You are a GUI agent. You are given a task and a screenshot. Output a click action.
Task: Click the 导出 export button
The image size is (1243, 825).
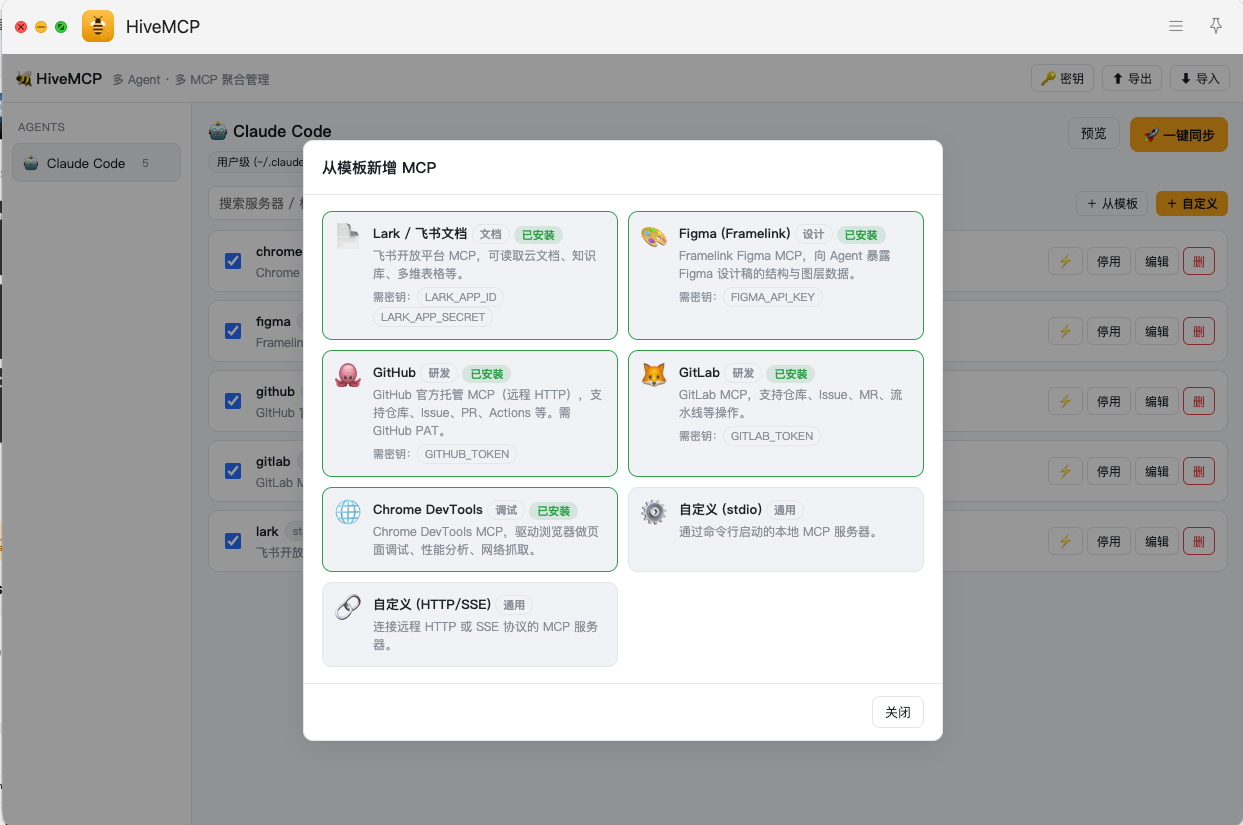point(1131,78)
